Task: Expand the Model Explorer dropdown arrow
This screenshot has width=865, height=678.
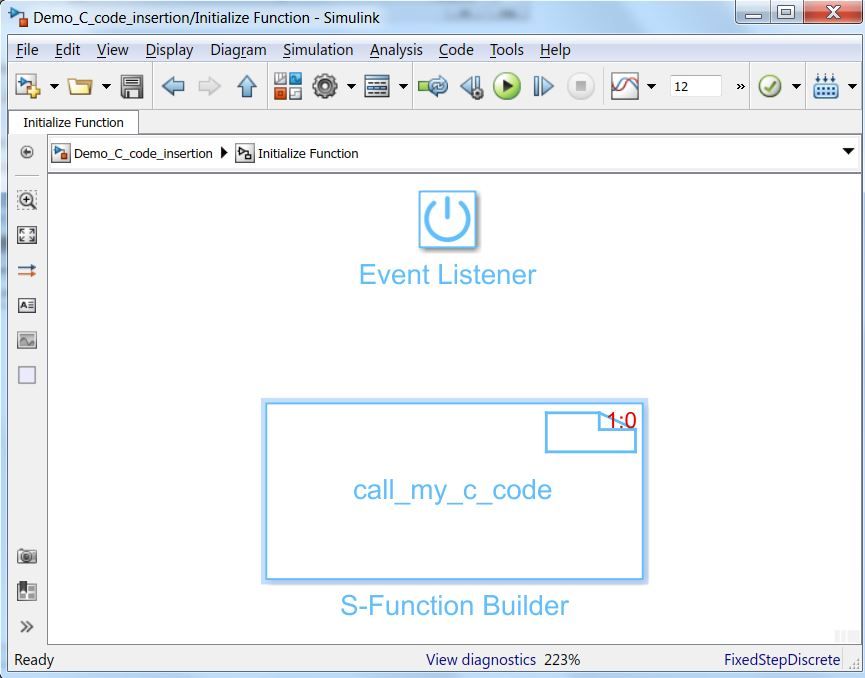Action: [403, 86]
